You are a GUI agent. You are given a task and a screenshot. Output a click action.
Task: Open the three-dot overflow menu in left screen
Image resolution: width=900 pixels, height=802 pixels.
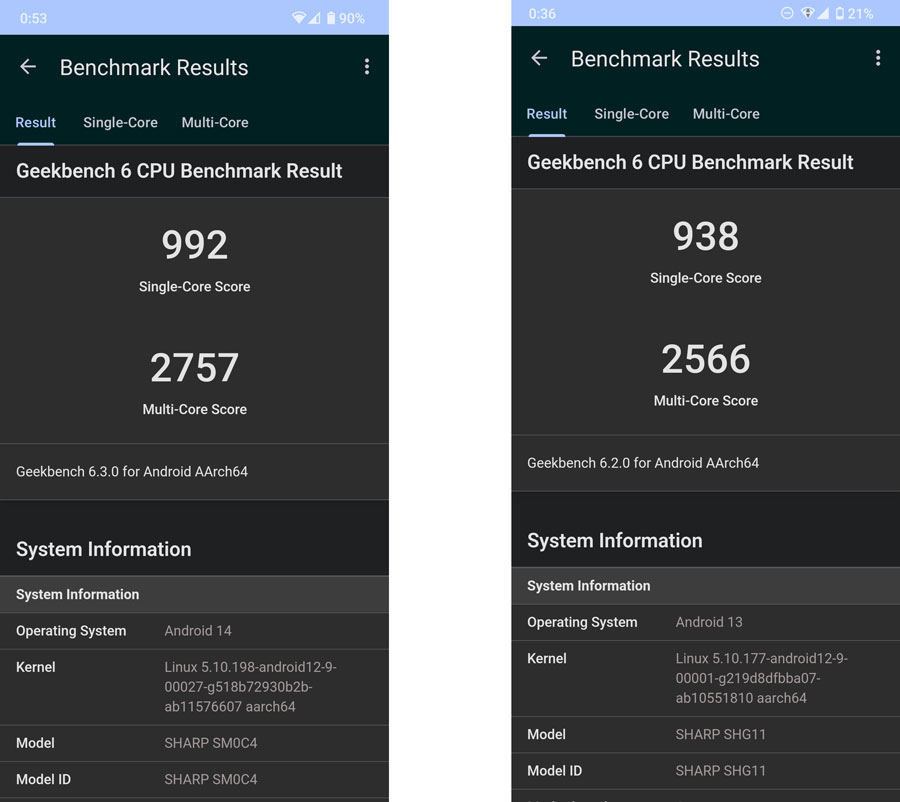tap(367, 67)
